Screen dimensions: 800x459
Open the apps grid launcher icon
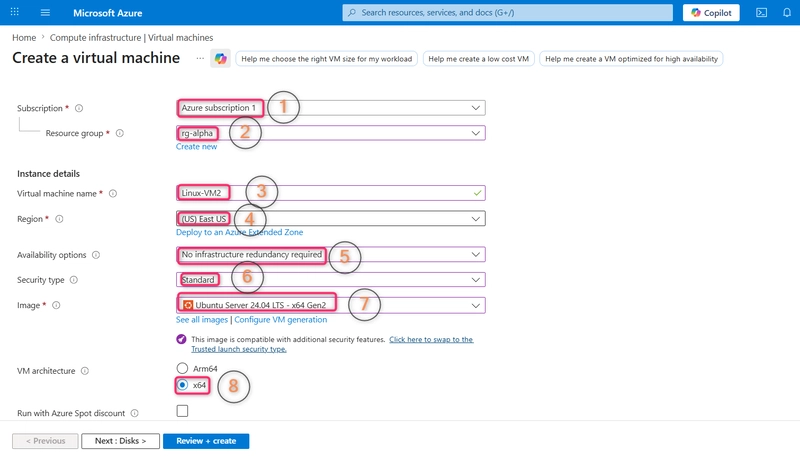pos(15,12)
